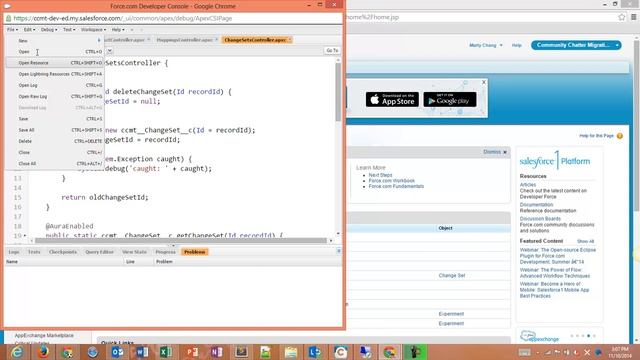Open the Help link in Salesforce header
The image size is (640, 360).
point(517,45)
